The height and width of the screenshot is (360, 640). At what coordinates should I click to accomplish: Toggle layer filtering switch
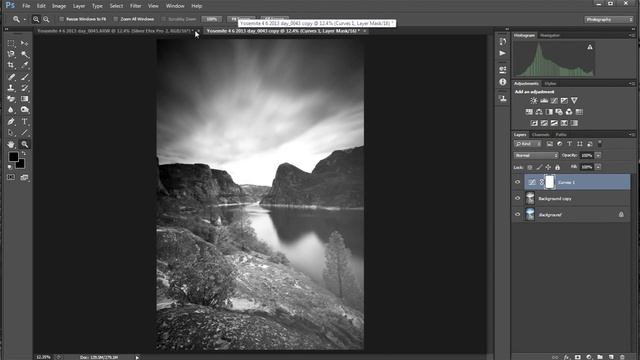pos(600,144)
